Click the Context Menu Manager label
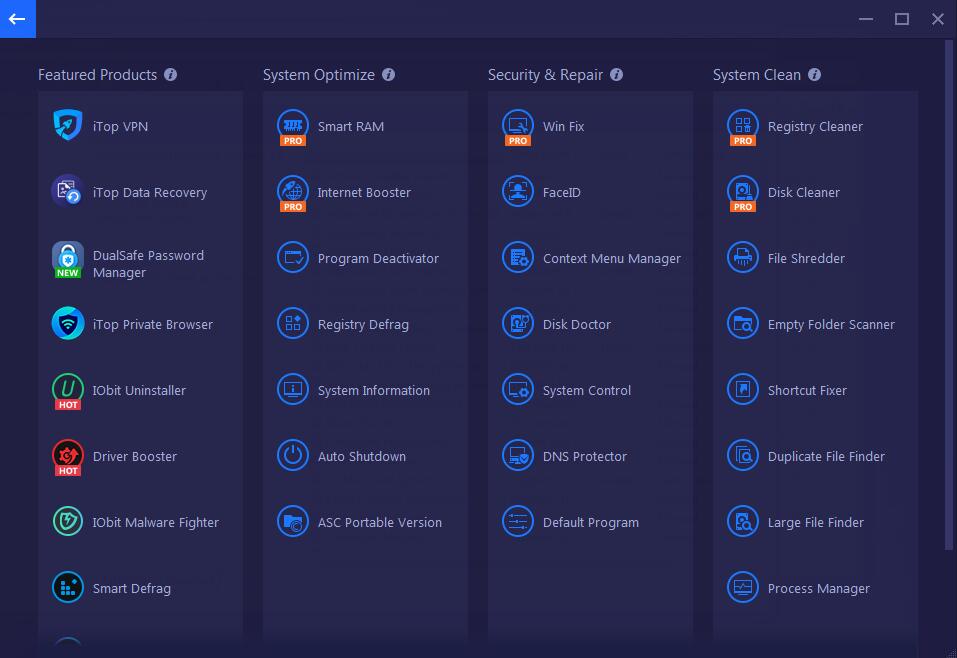This screenshot has width=957, height=658. tap(612, 258)
